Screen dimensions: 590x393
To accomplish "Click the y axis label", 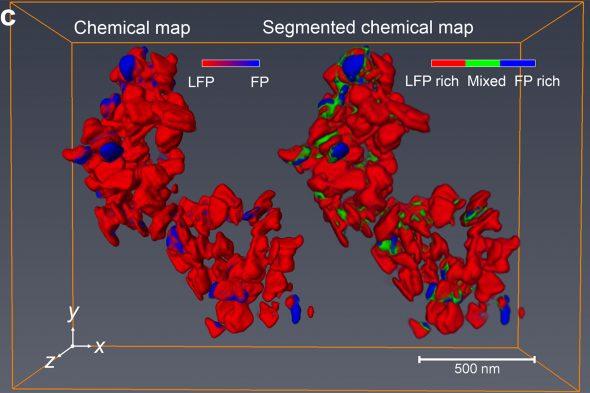I will [73, 313].
